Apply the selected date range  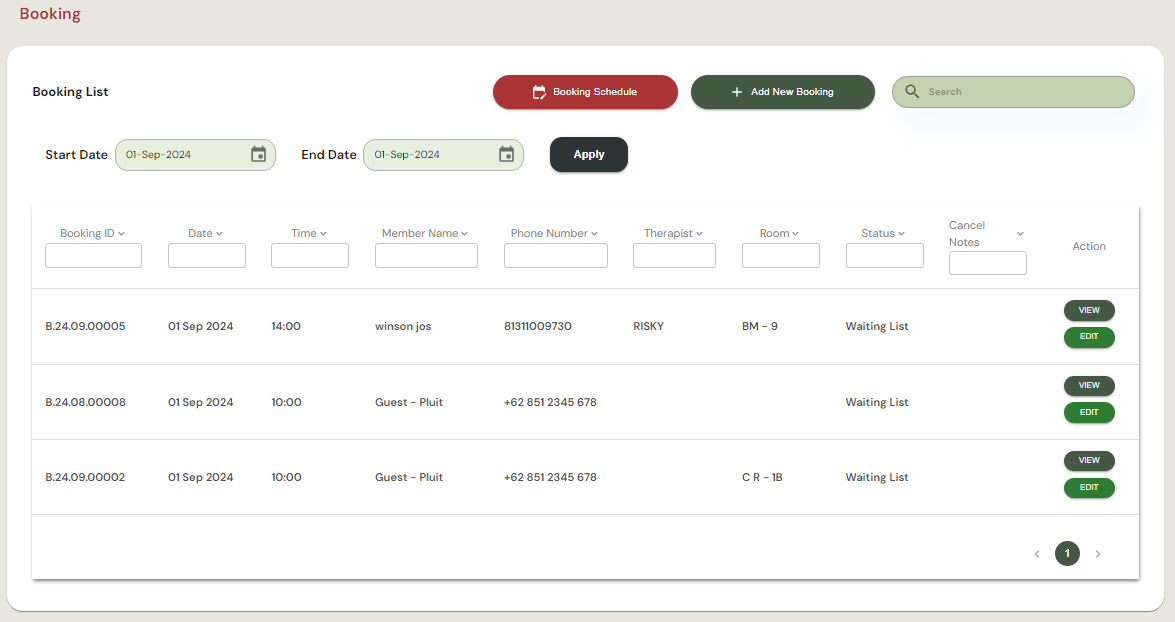(589, 155)
